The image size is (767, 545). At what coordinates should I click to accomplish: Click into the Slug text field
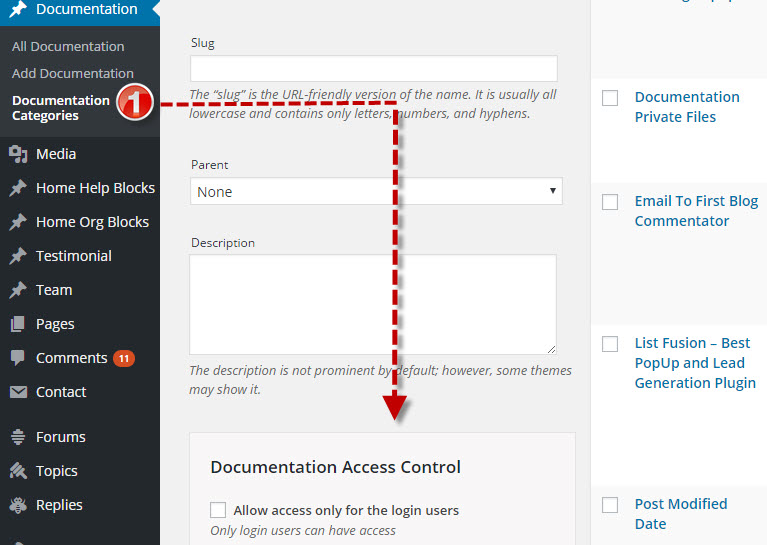373,68
